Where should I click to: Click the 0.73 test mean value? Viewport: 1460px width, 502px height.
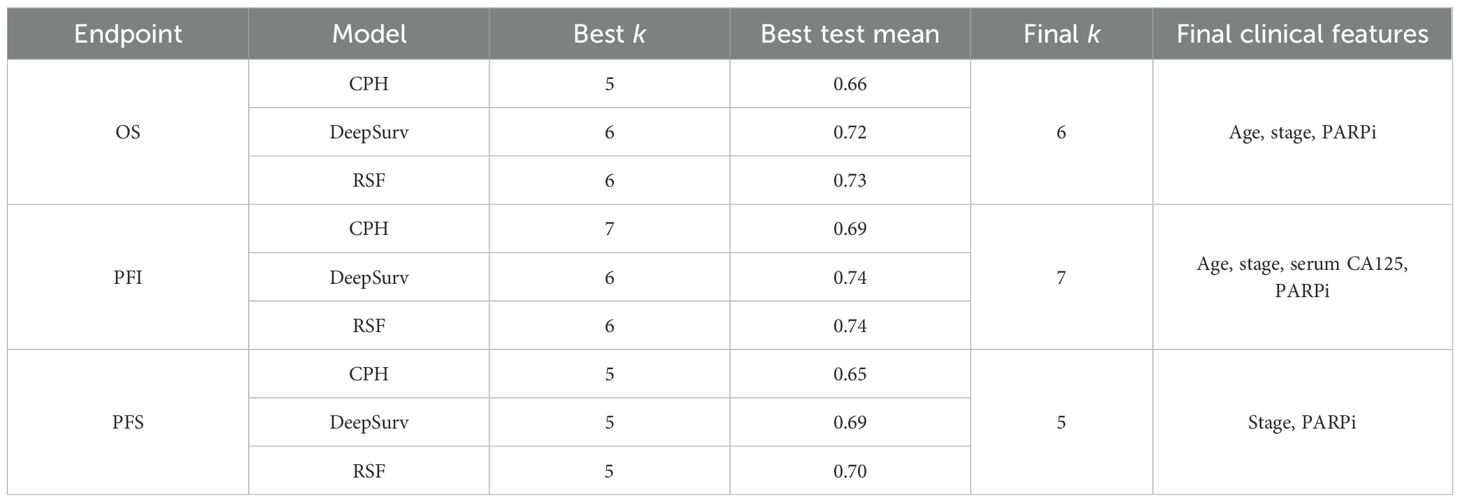(x=849, y=180)
